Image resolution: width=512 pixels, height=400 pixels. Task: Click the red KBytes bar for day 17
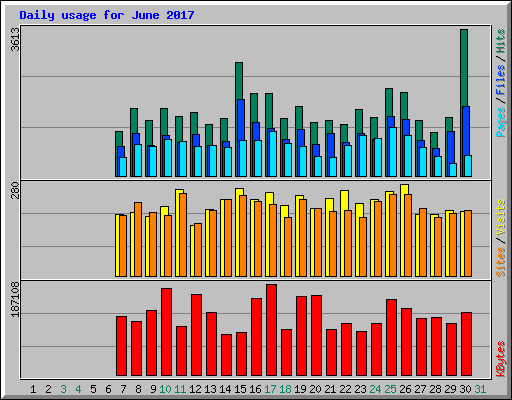pos(271,330)
